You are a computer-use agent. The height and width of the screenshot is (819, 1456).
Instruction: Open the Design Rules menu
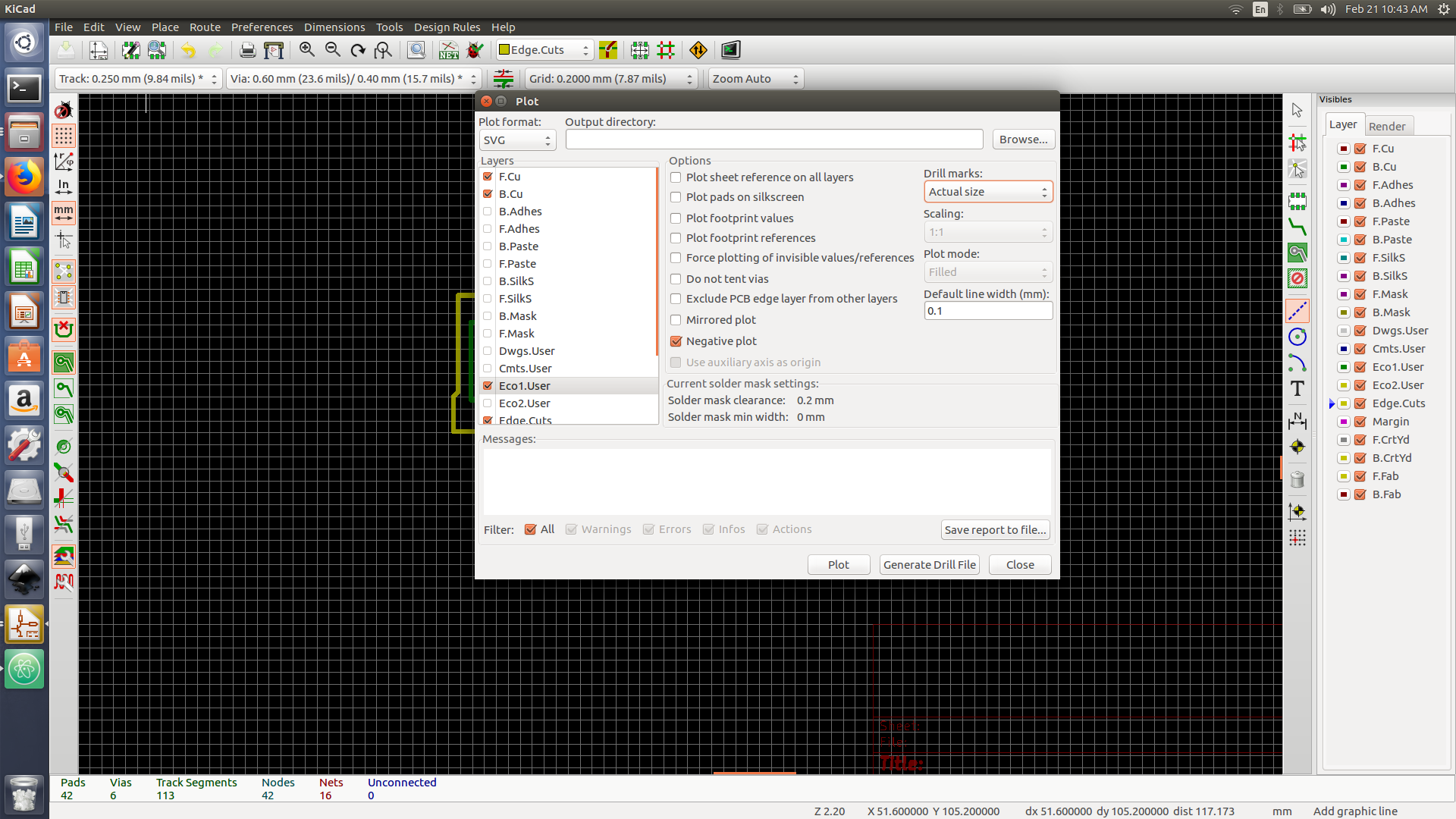(x=447, y=27)
